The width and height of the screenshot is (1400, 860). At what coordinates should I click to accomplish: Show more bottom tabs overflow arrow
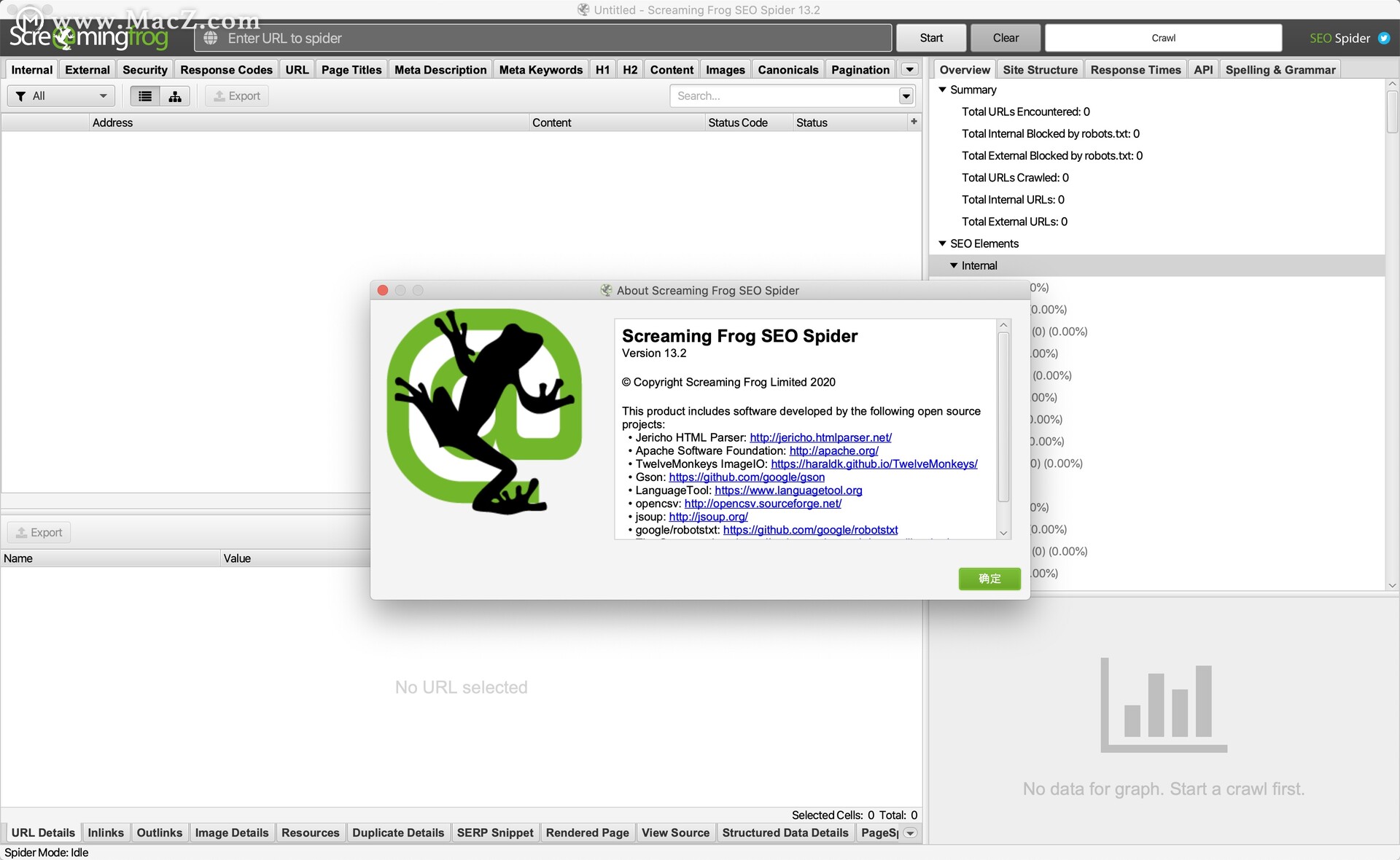click(910, 833)
